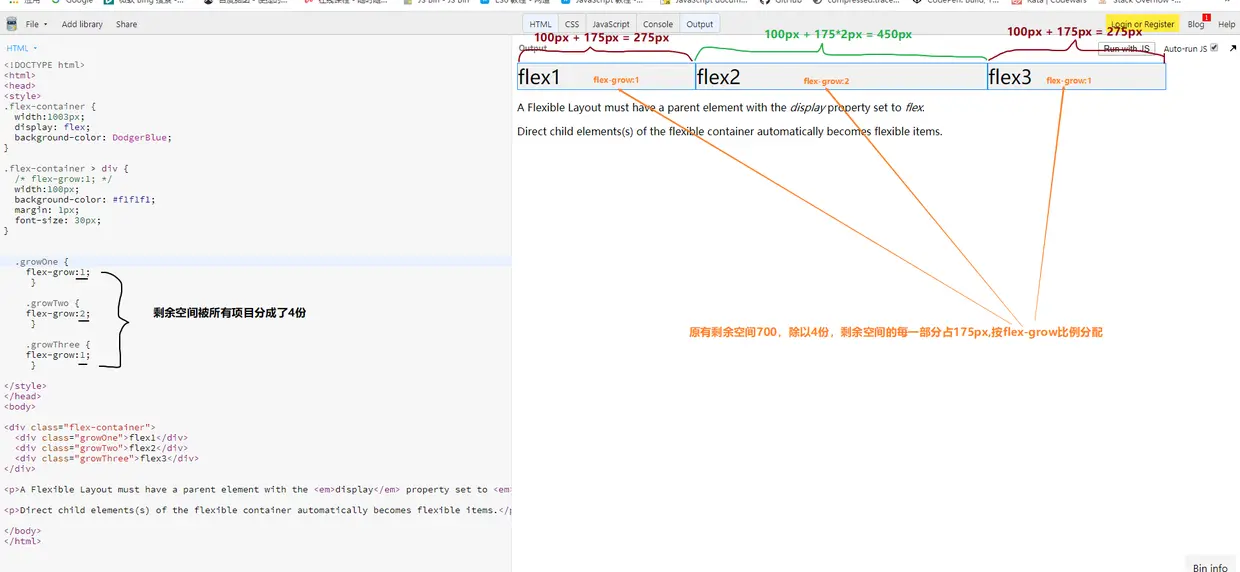Open the Share menu
Image resolution: width=1240 pixels, height=572 pixels.
tap(126, 24)
